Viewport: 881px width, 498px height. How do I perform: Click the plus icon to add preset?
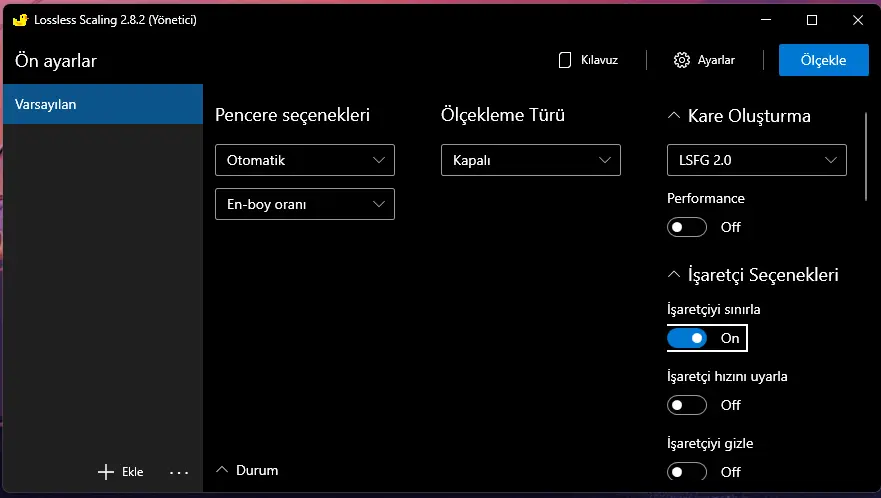point(106,472)
